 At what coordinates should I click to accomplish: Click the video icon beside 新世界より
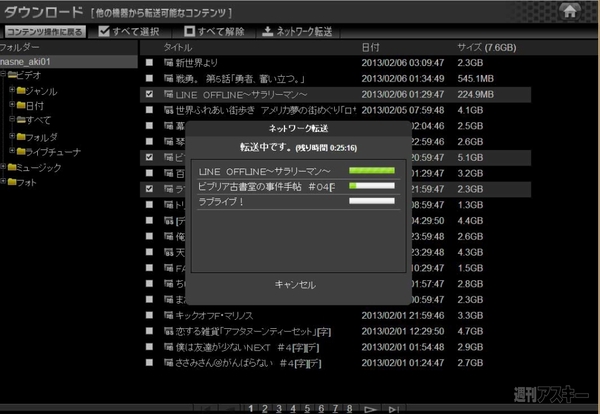click(168, 62)
